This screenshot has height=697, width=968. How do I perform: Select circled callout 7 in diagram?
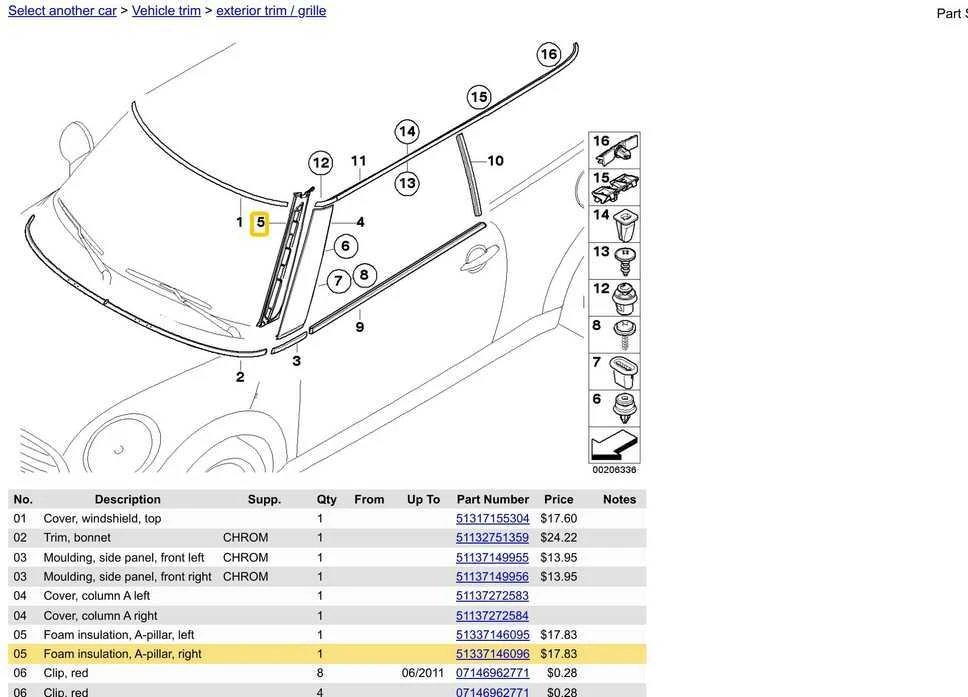338,282
